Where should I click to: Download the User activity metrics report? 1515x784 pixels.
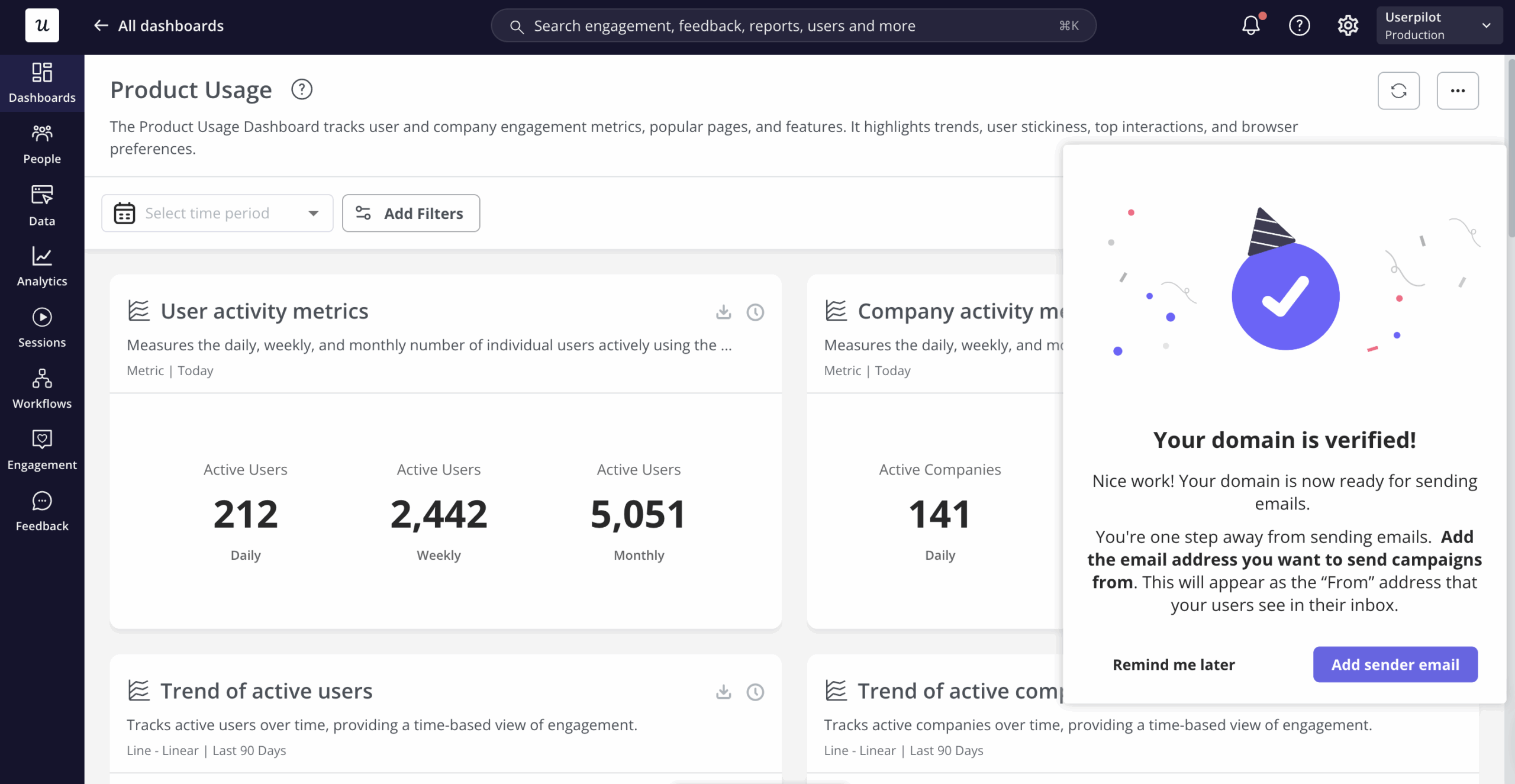[723, 312]
